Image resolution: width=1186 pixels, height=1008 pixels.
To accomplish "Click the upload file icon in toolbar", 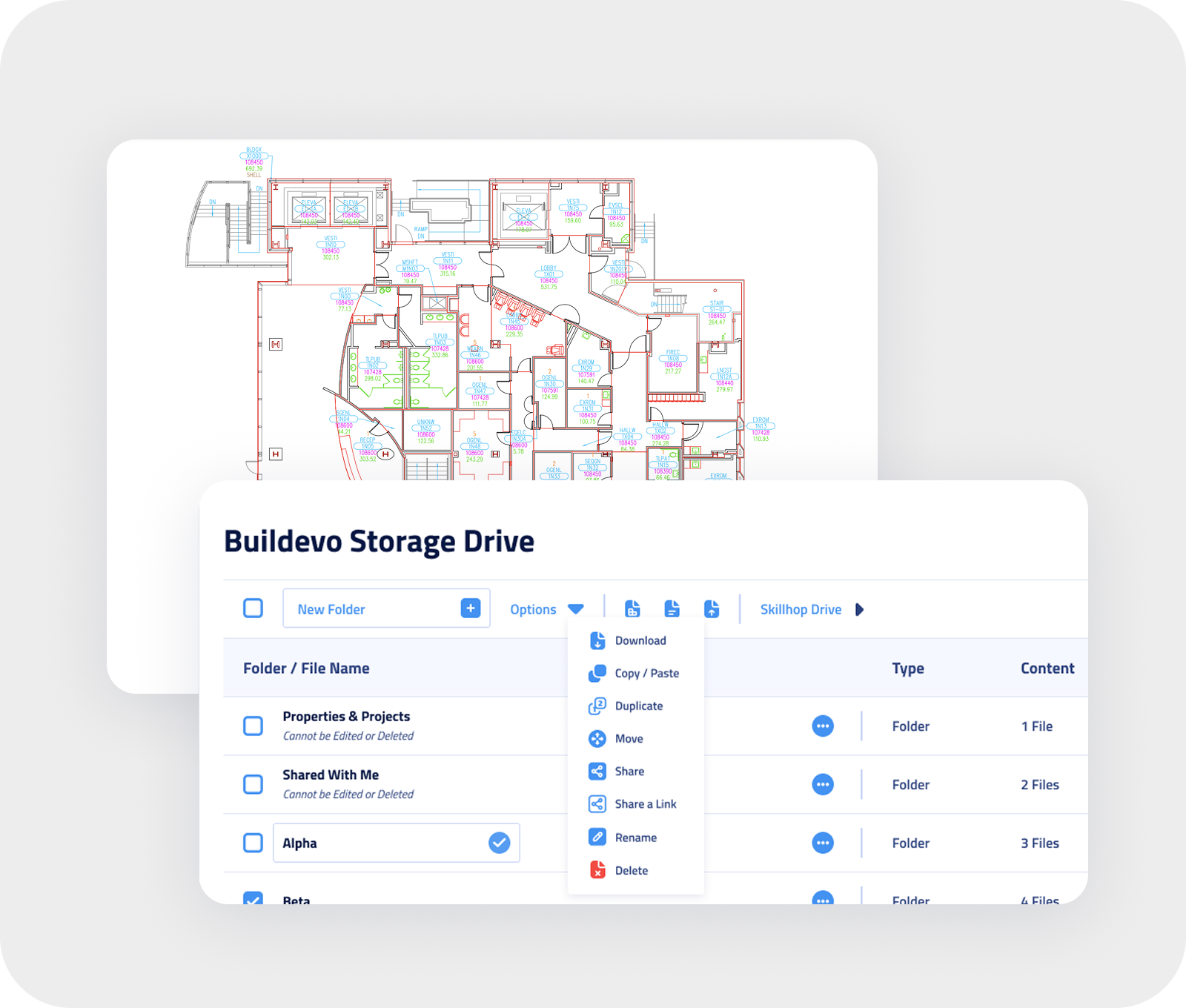I will tap(712, 609).
